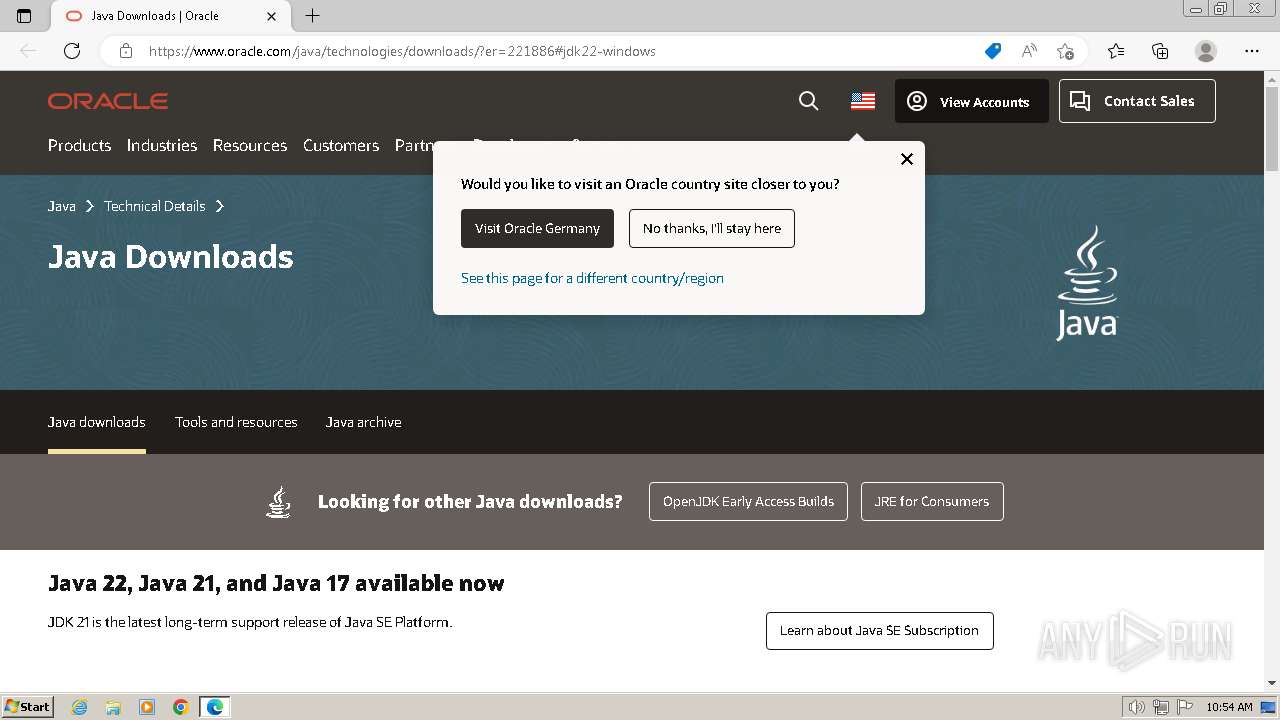Screen dimensions: 1280x720
Task: Open browser Collections
Action: pos(1160,51)
